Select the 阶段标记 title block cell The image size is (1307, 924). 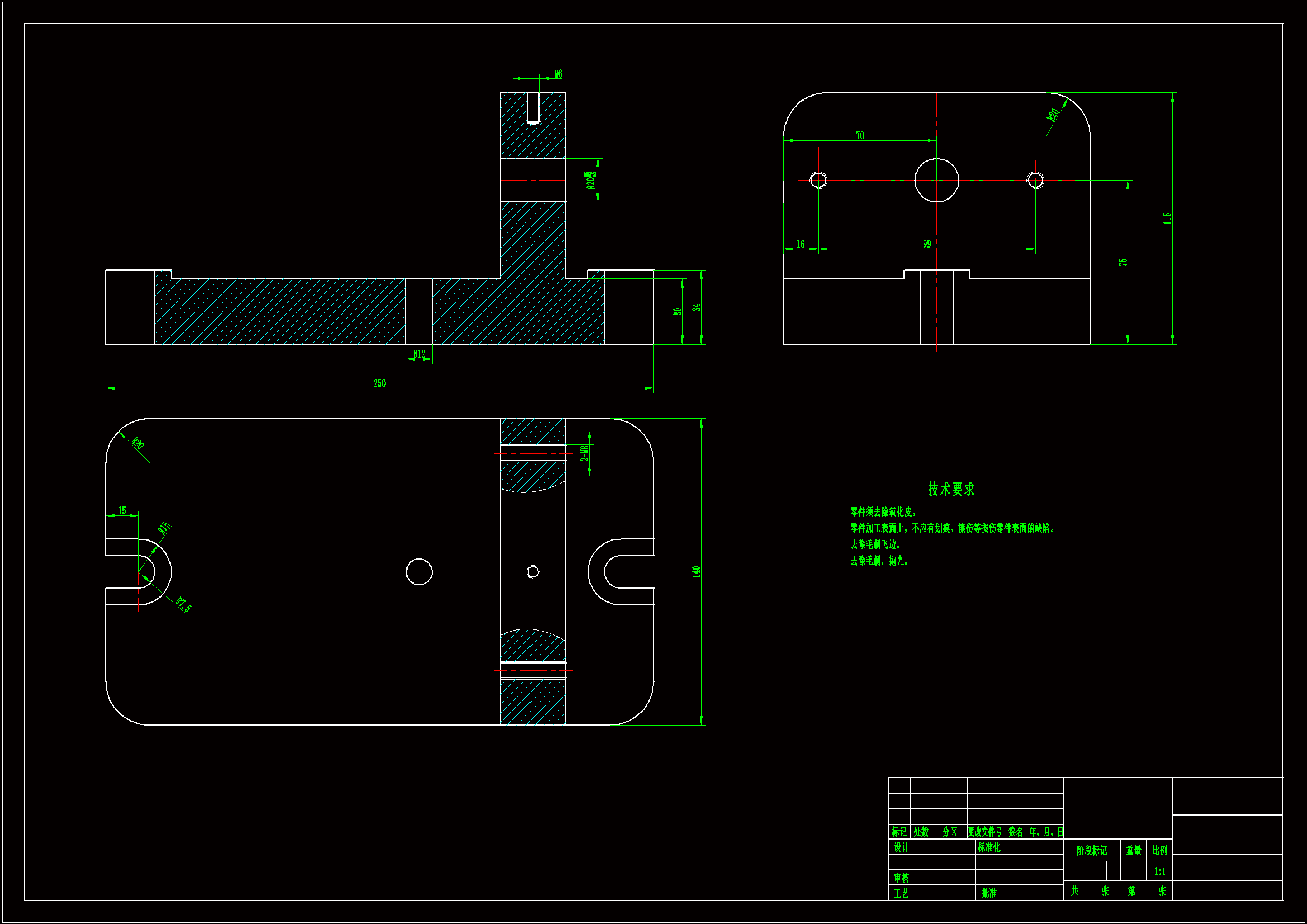1092,851
